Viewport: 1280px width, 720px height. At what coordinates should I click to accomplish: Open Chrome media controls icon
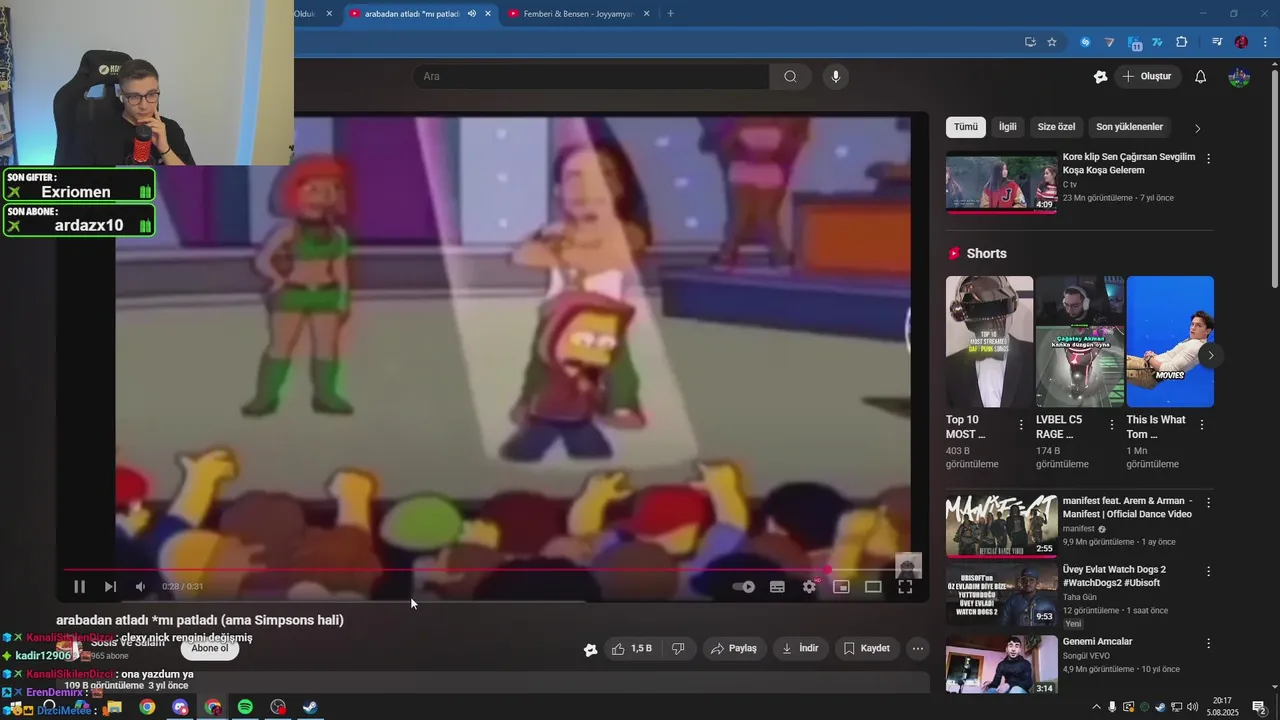coord(1216,42)
